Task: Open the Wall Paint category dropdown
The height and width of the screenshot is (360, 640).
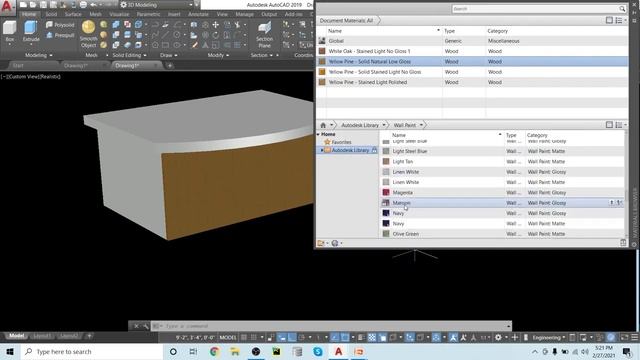Action: tap(421, 125)
